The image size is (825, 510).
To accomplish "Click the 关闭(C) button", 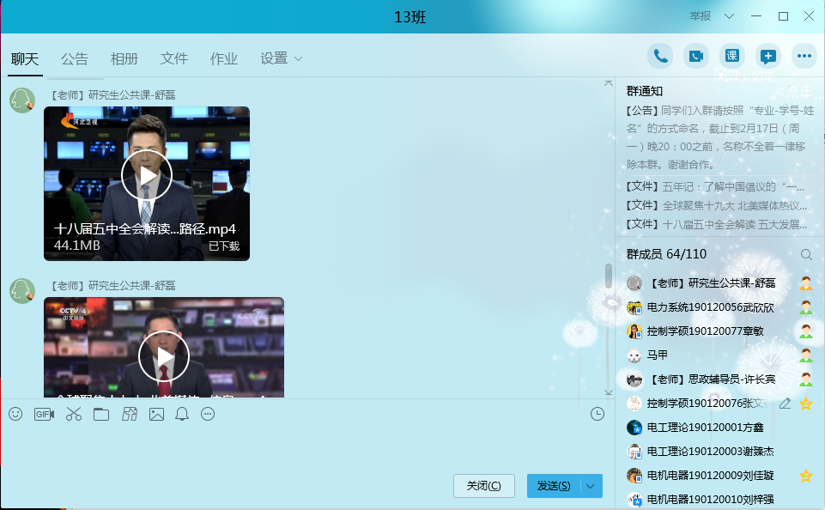I will (484, 486).
